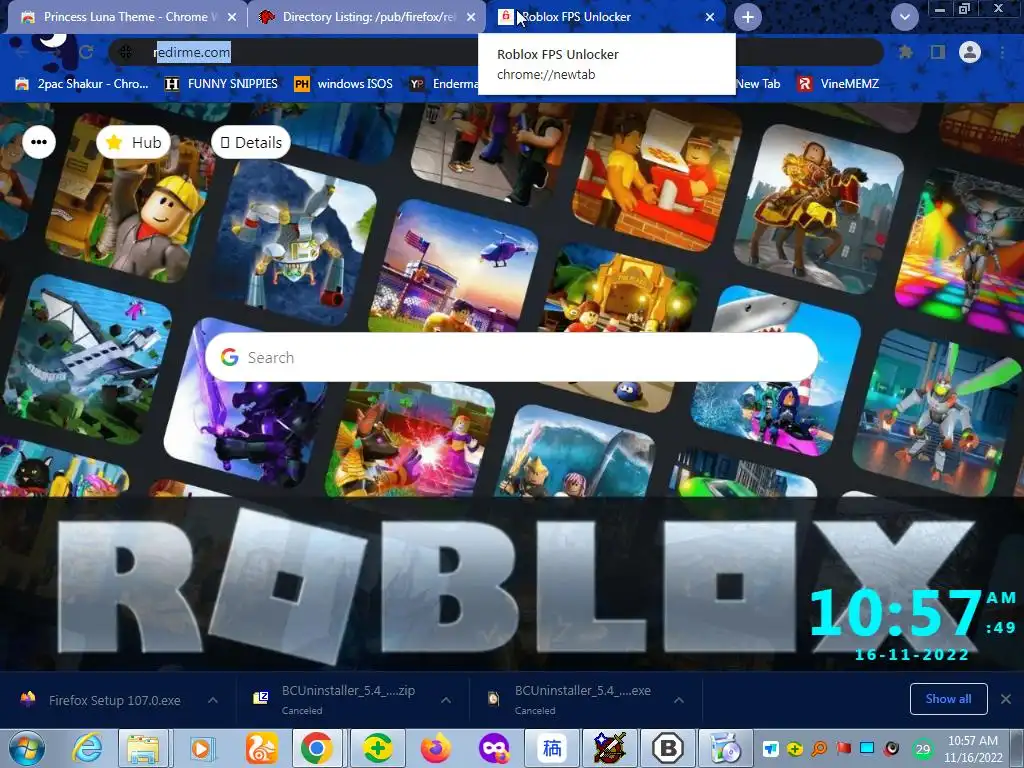The image size is (1024, 768).
Task: Open the Windows Start menu orb
Action: tap(27, 748)
